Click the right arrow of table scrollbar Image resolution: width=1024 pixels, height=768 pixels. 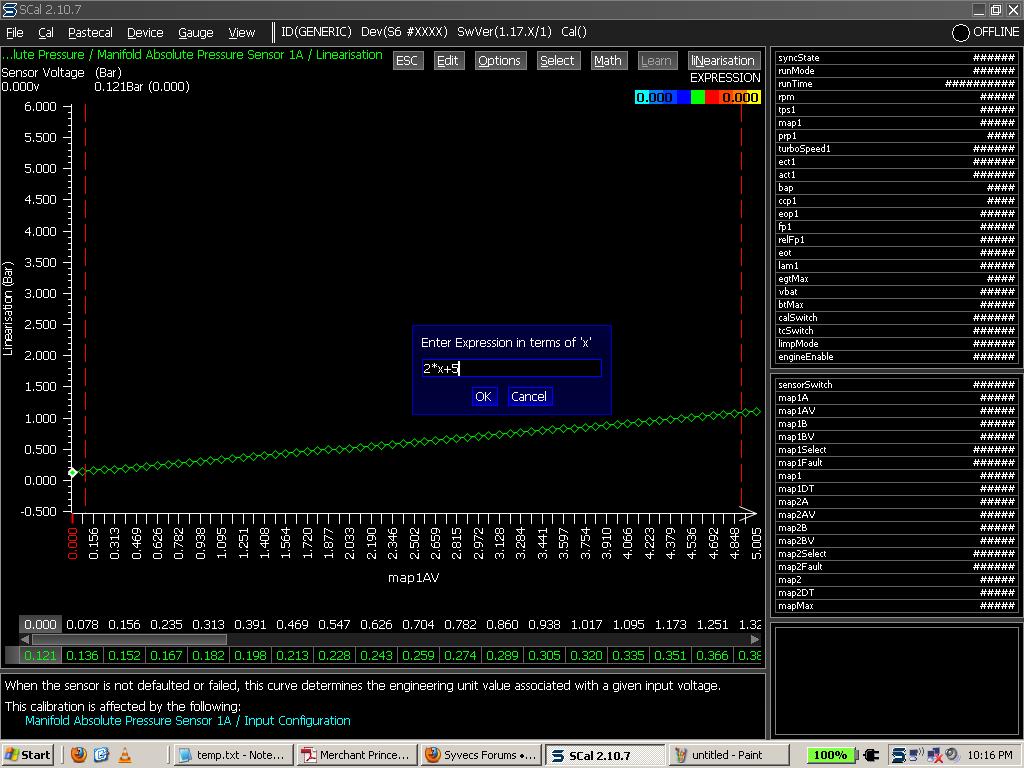[x=755, y=639]
